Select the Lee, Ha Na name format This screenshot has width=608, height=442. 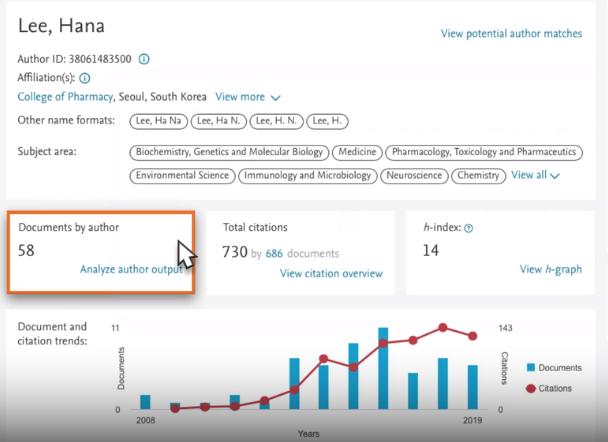[157, 121]
